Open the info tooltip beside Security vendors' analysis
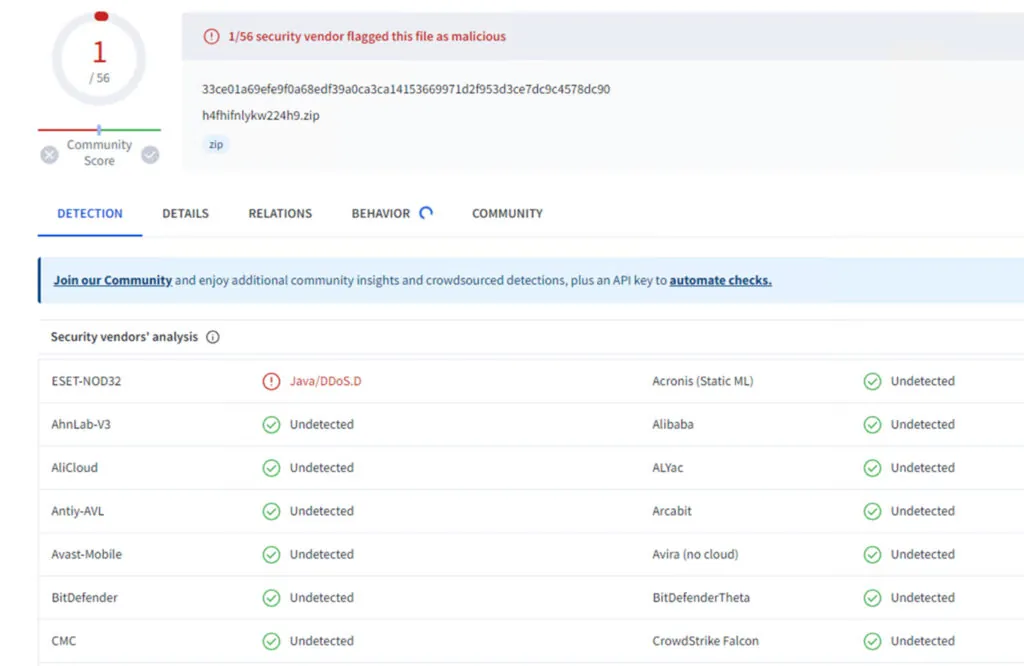The width and height of the screenshot is (1024, 666). point(212,337)
